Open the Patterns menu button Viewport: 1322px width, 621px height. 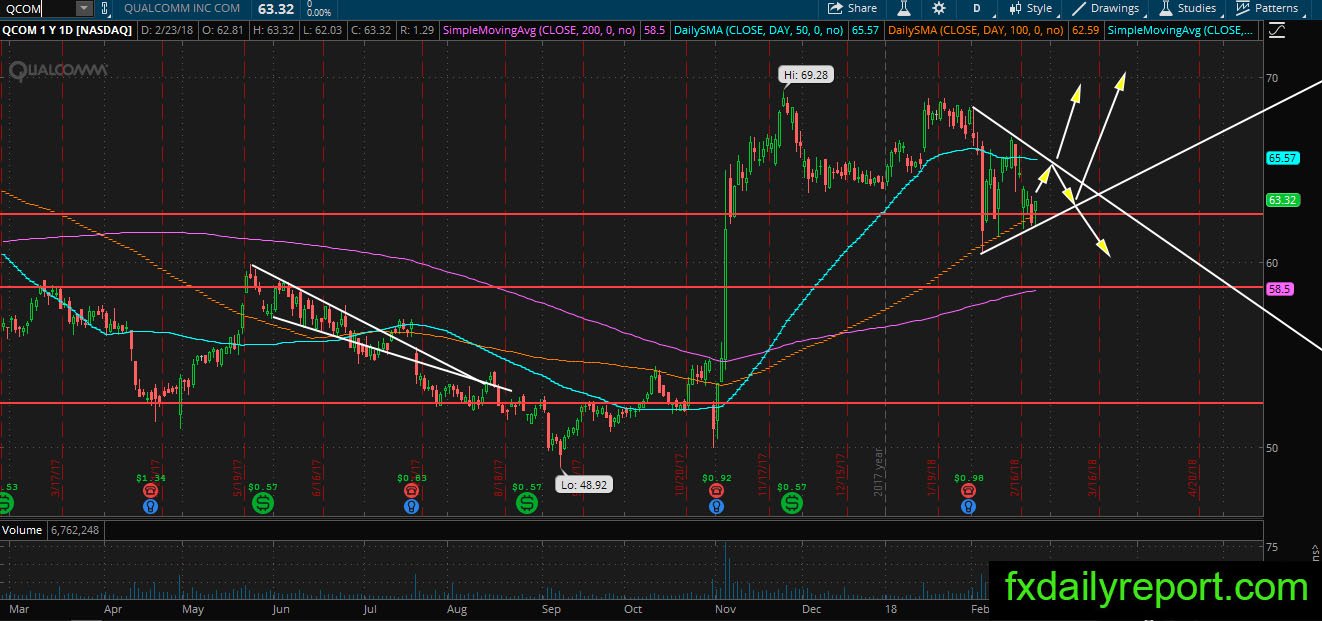pos(1267,8)
